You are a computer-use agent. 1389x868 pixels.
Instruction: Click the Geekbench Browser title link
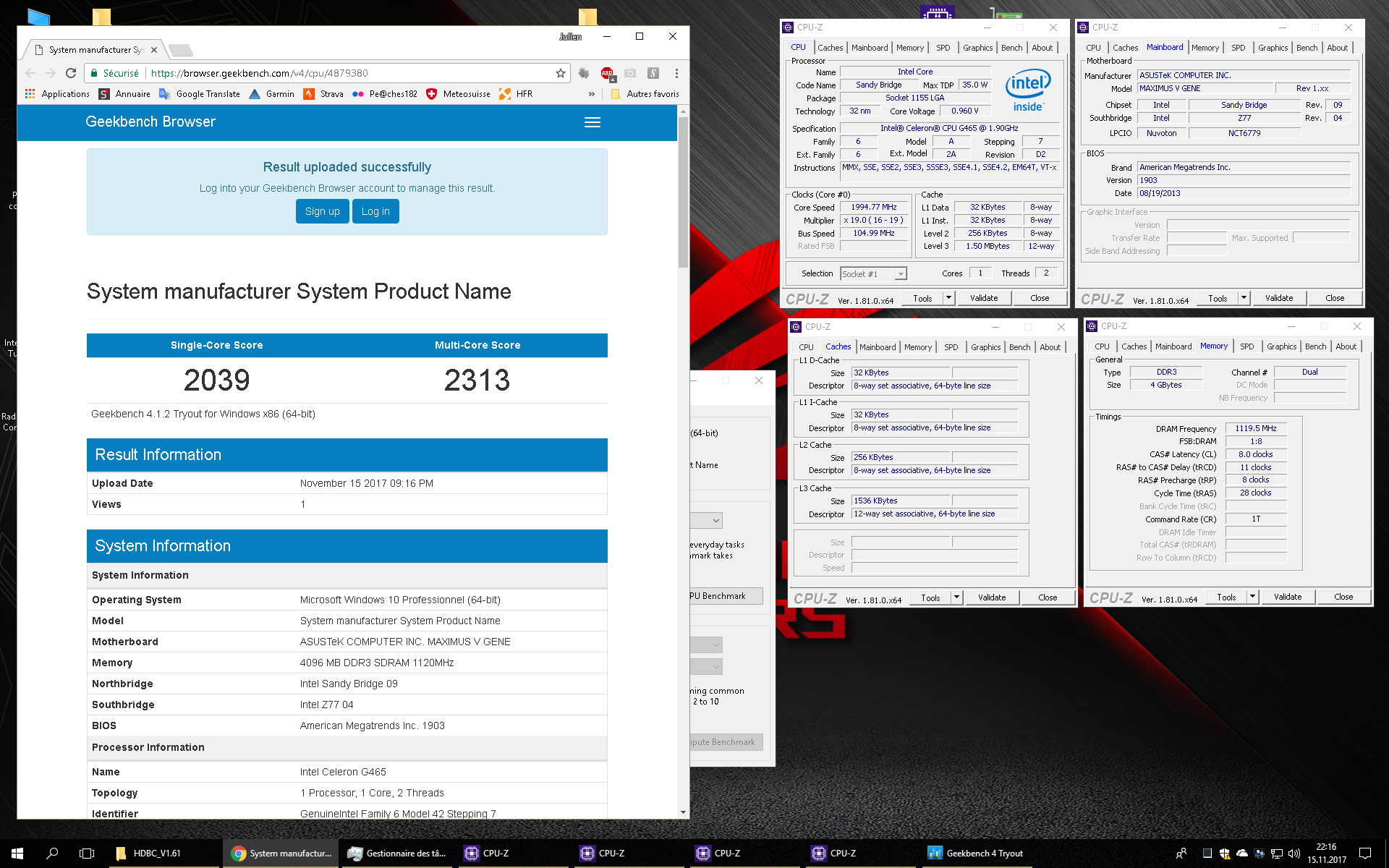click(150, 122)
